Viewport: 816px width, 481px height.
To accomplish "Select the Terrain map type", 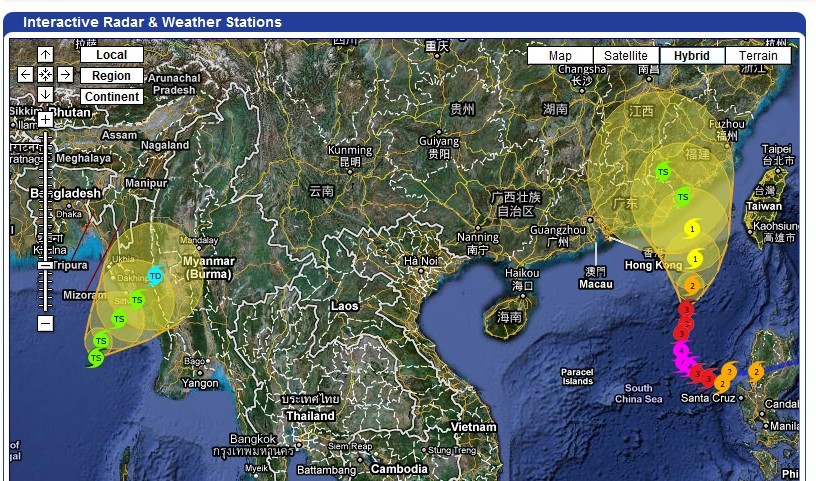I will click(758, 56).
